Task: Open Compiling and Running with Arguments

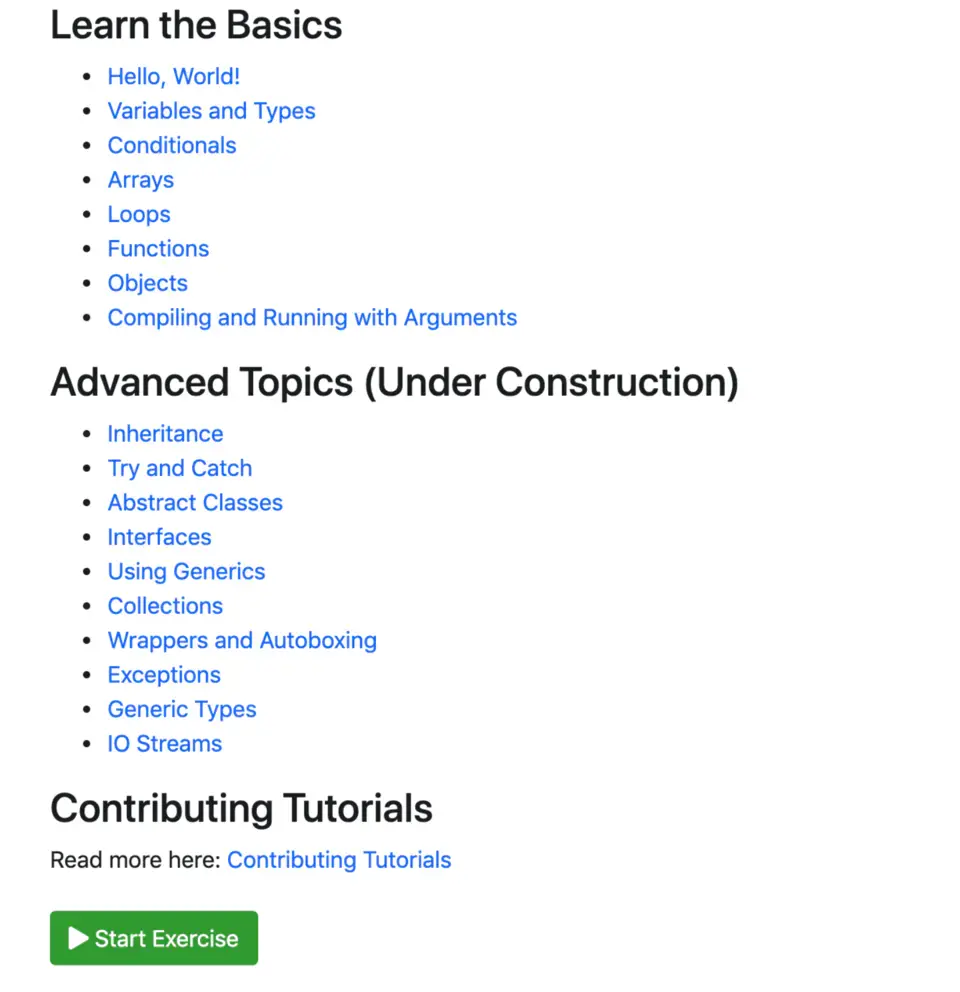Action: pyautogui.click(x=312, y=318)
